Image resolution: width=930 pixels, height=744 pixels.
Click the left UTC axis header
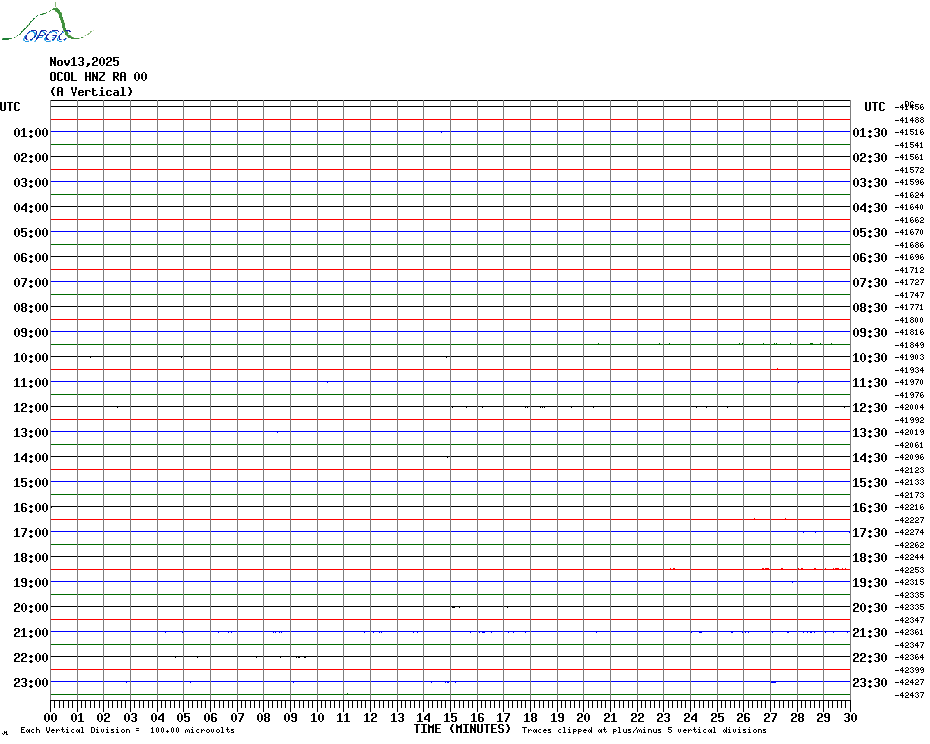(x=10, y=107)
